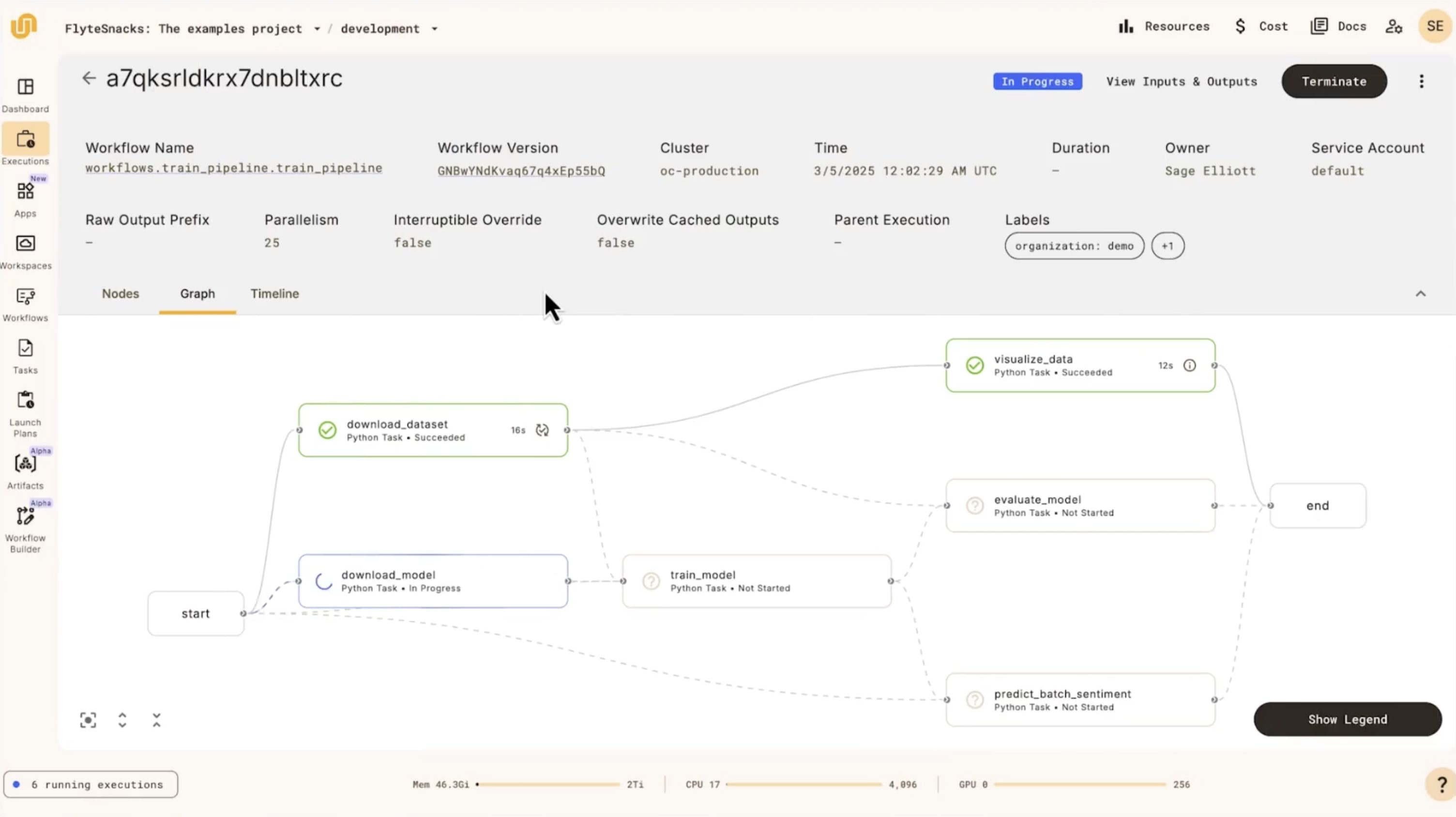Screen dimensions: 1456x817
Task: Collapse all graph nodes icon
Action: [x=156, y=720]
